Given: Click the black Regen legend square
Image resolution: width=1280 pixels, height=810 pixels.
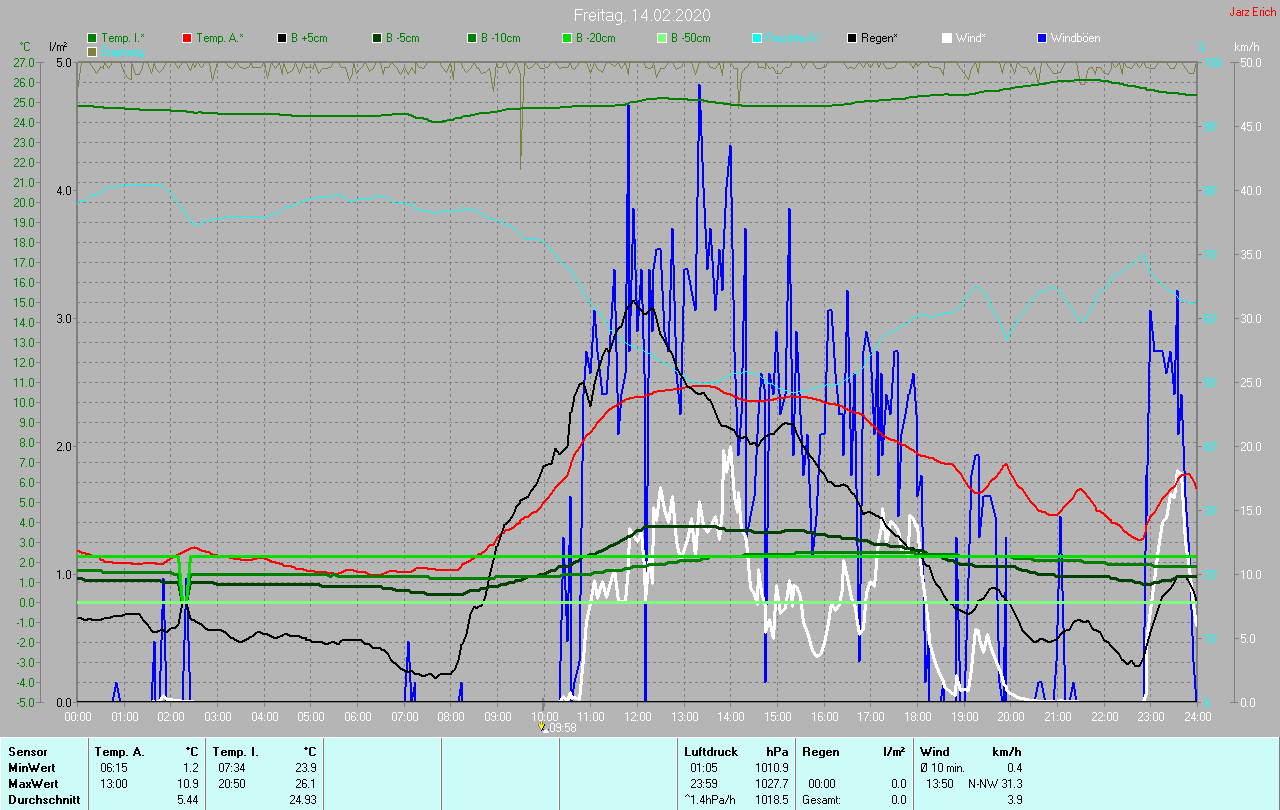Looking at the screenshot, I should click(x=852, y=38).
